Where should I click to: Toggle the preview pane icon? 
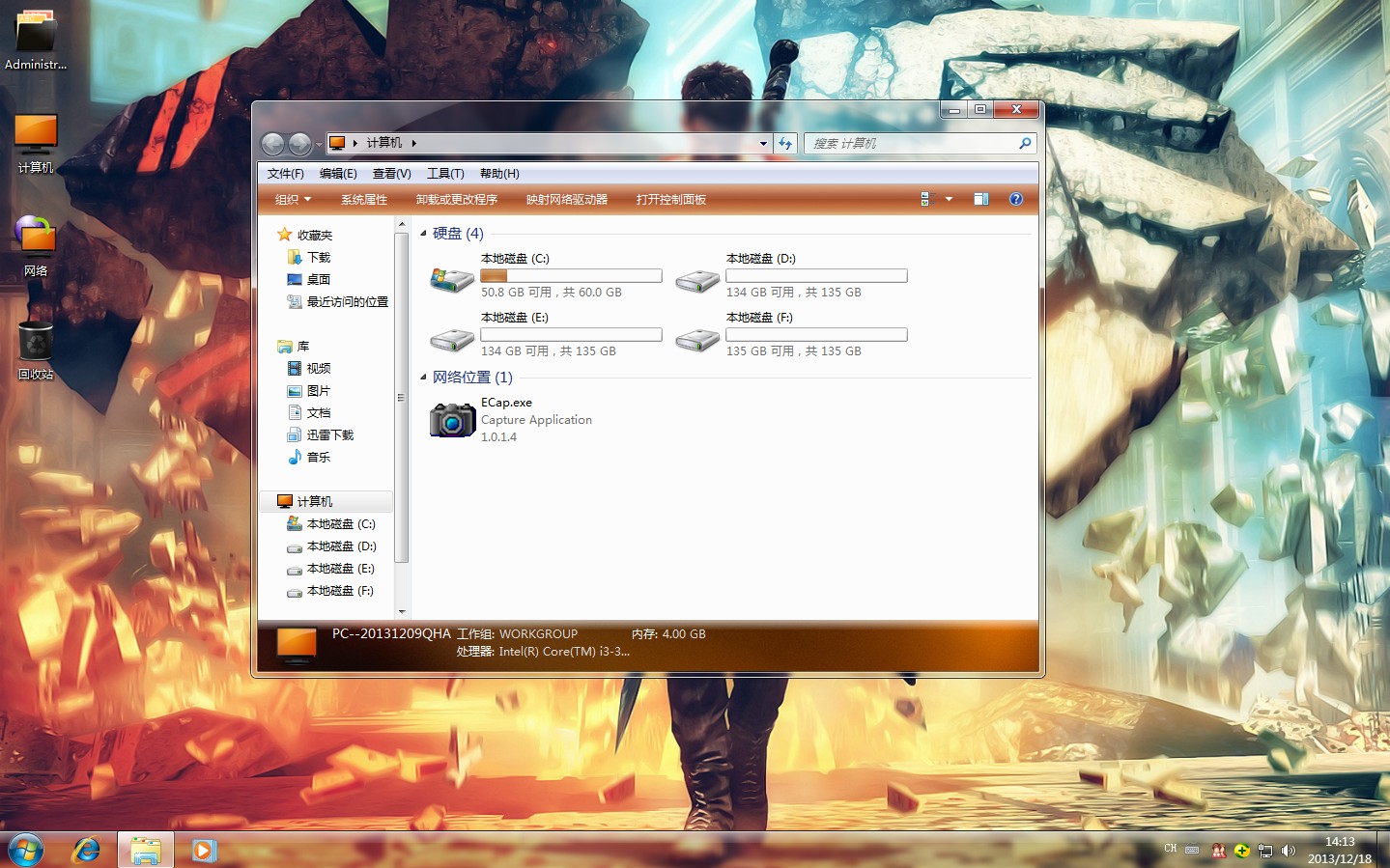[981, 199]
